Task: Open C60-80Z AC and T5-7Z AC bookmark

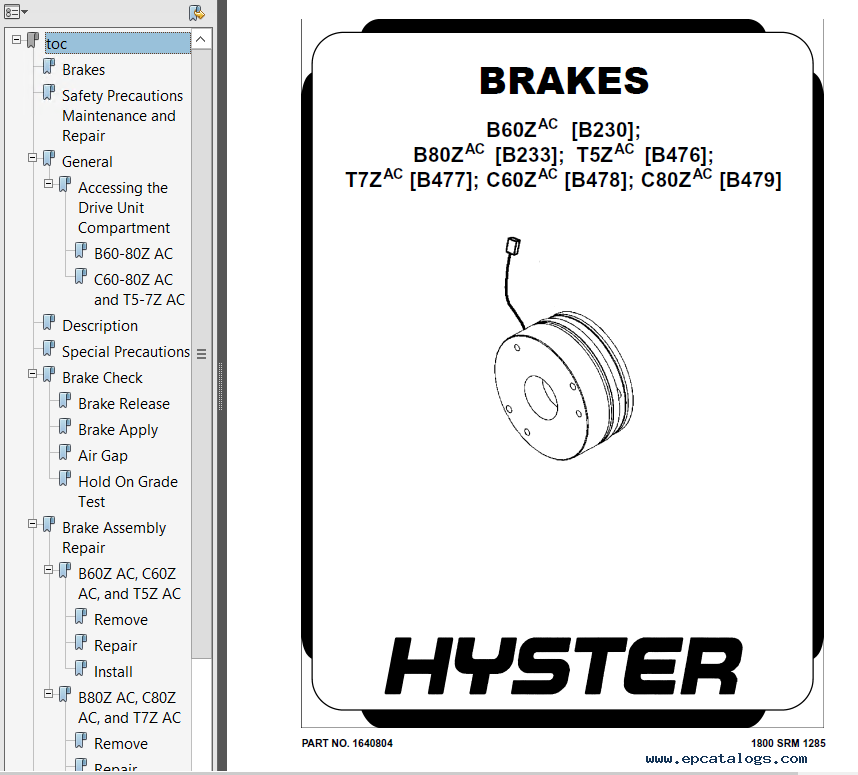Action: (x=140, y=290)
